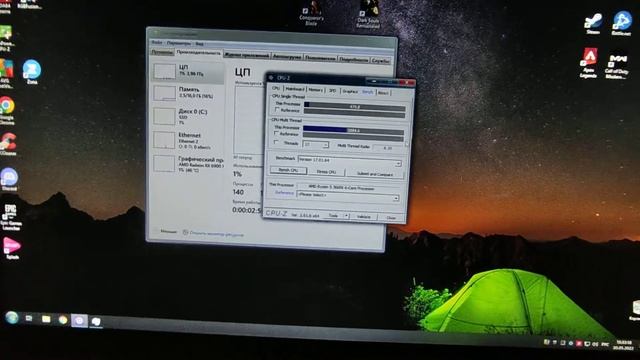Click the Single Thread This Processor score bar
640x360 pixels.
click(355, 107)
